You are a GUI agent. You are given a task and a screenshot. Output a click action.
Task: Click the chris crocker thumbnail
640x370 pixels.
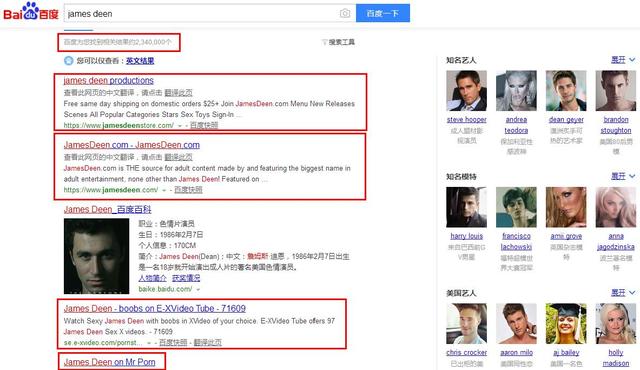coord(466,323)
